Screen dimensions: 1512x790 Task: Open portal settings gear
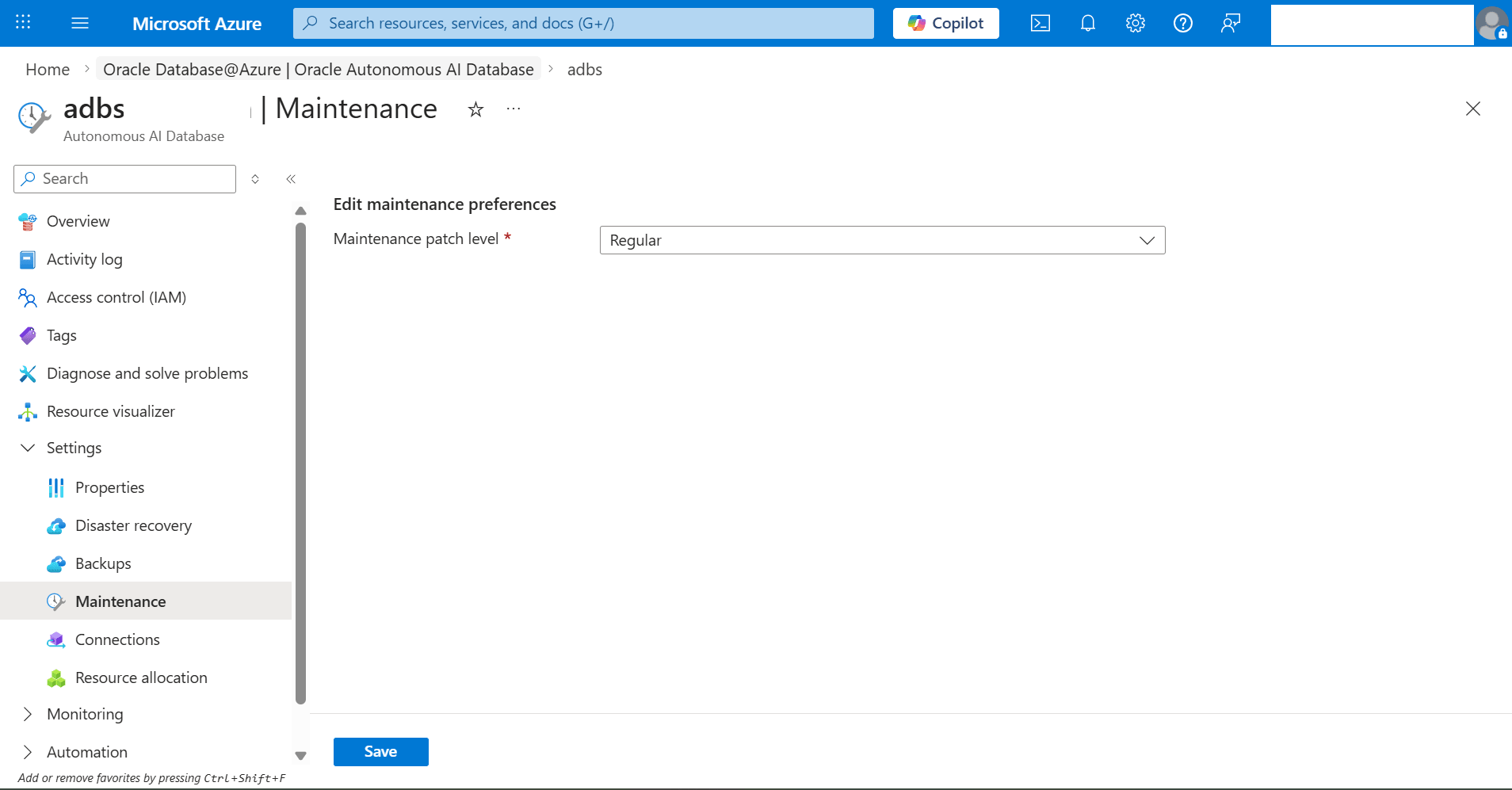(x=1136, y=23)
